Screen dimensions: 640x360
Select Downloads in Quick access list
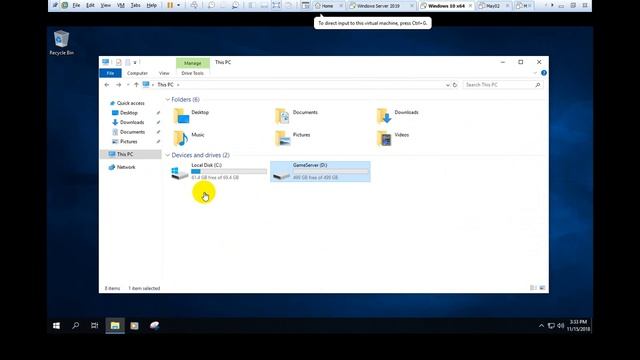click(x=132, y=122)
